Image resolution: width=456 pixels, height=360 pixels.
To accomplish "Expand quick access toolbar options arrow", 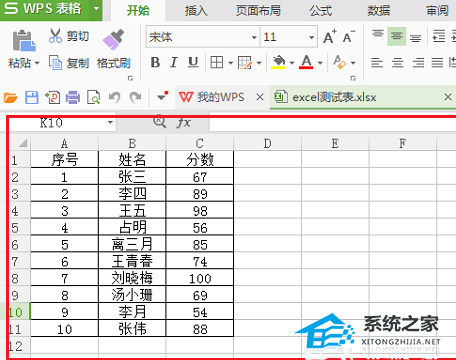I will [162, 97].
